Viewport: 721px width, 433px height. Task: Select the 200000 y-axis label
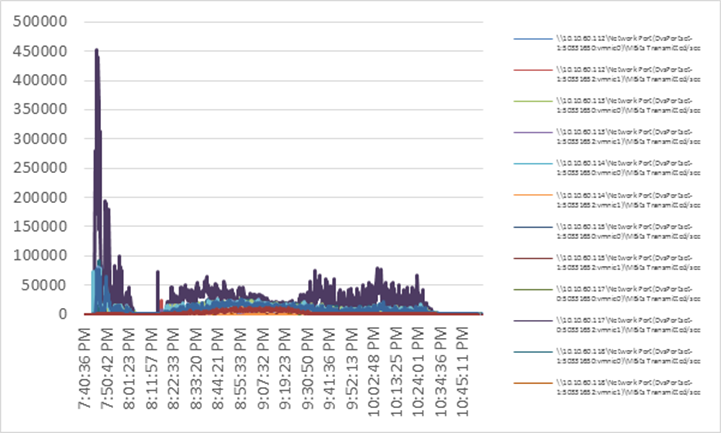click(x=40, y=197)
